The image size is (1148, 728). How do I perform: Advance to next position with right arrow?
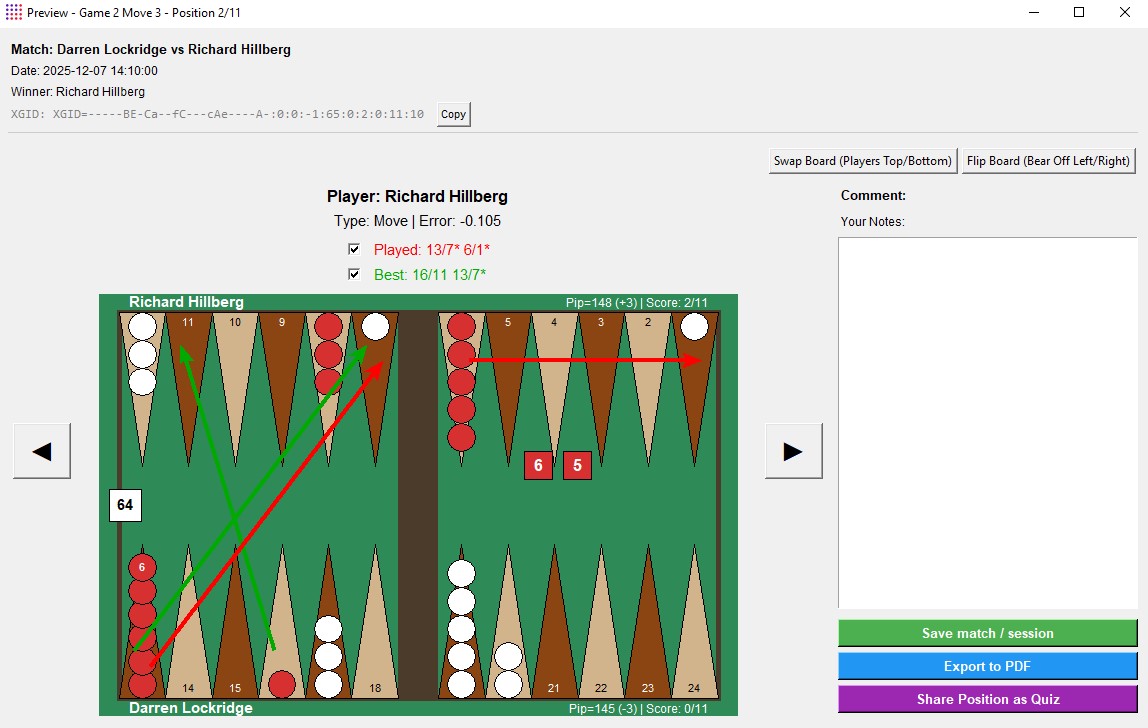(x=793, y=451)
